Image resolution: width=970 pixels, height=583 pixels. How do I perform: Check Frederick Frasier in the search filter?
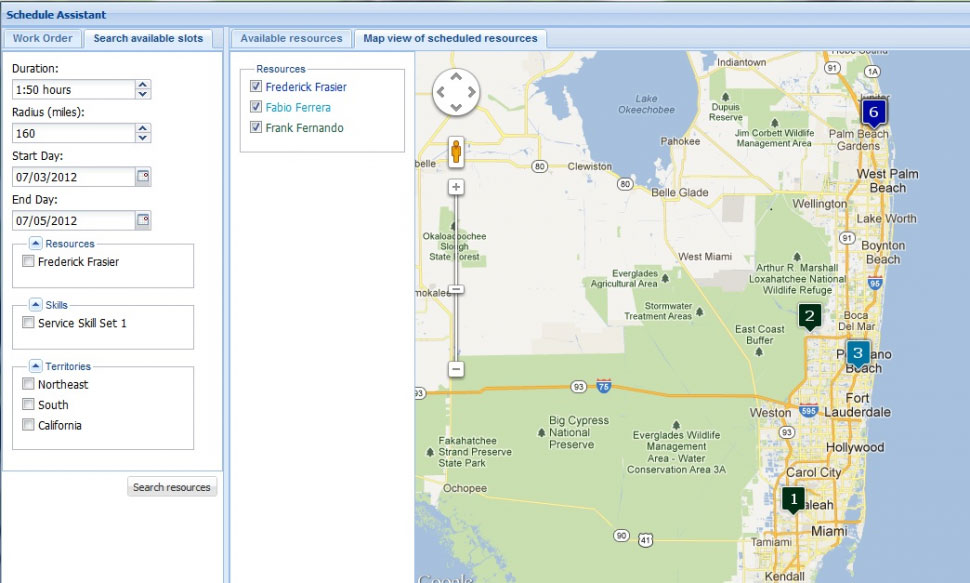28,261
